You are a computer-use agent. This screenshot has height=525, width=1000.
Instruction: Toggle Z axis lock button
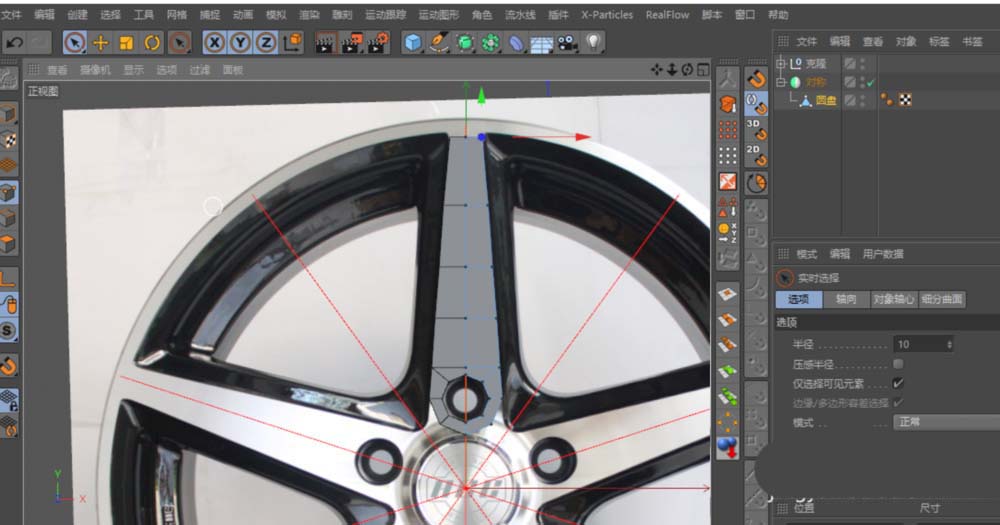[x=265, y=42]
